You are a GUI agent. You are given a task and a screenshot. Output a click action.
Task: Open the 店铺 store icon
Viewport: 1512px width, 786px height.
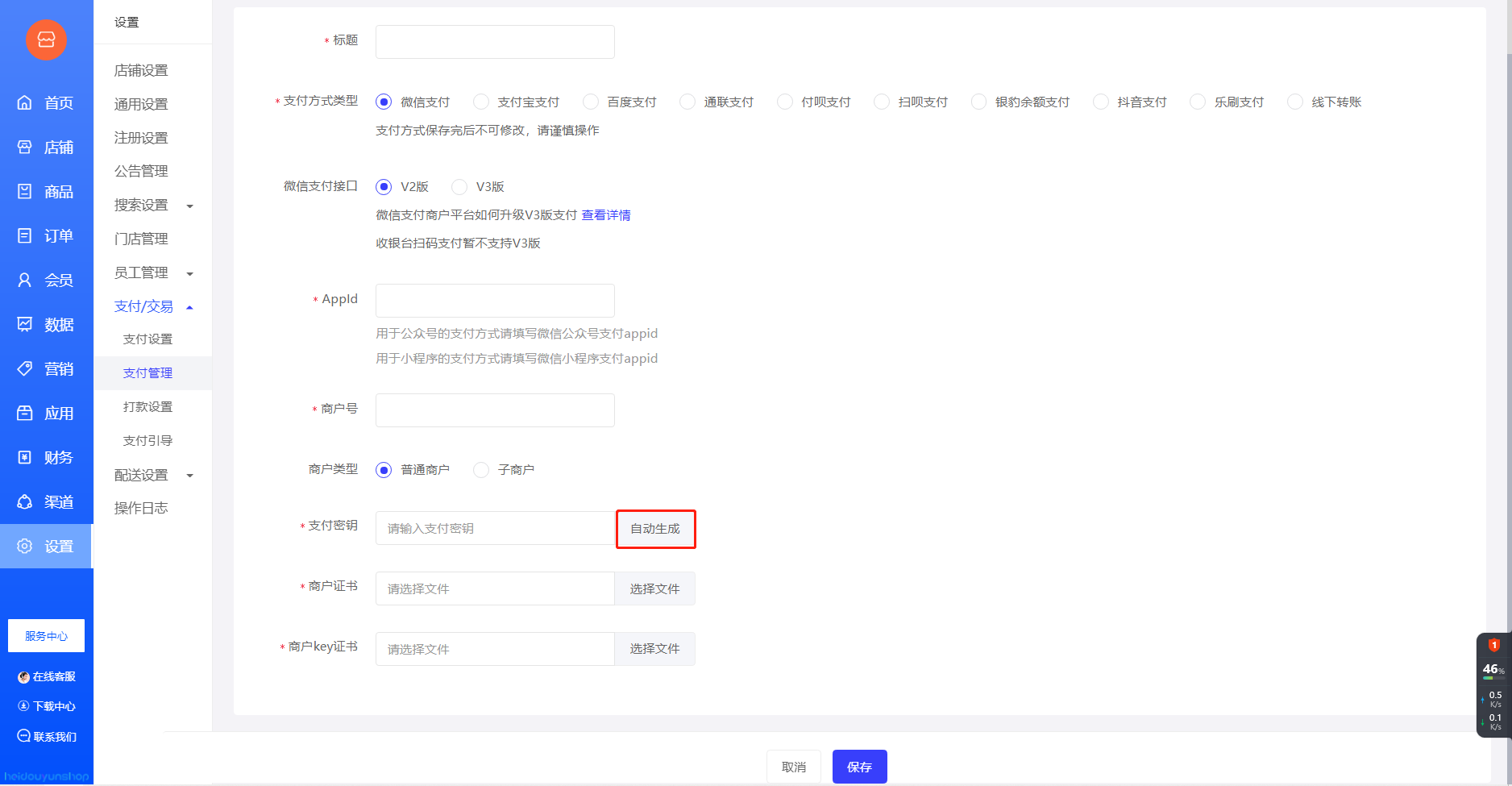click(x=25, y=147)
